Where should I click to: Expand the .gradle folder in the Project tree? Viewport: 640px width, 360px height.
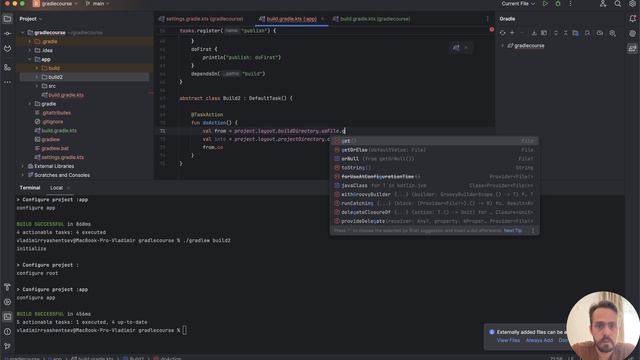(x=29, y=42)
